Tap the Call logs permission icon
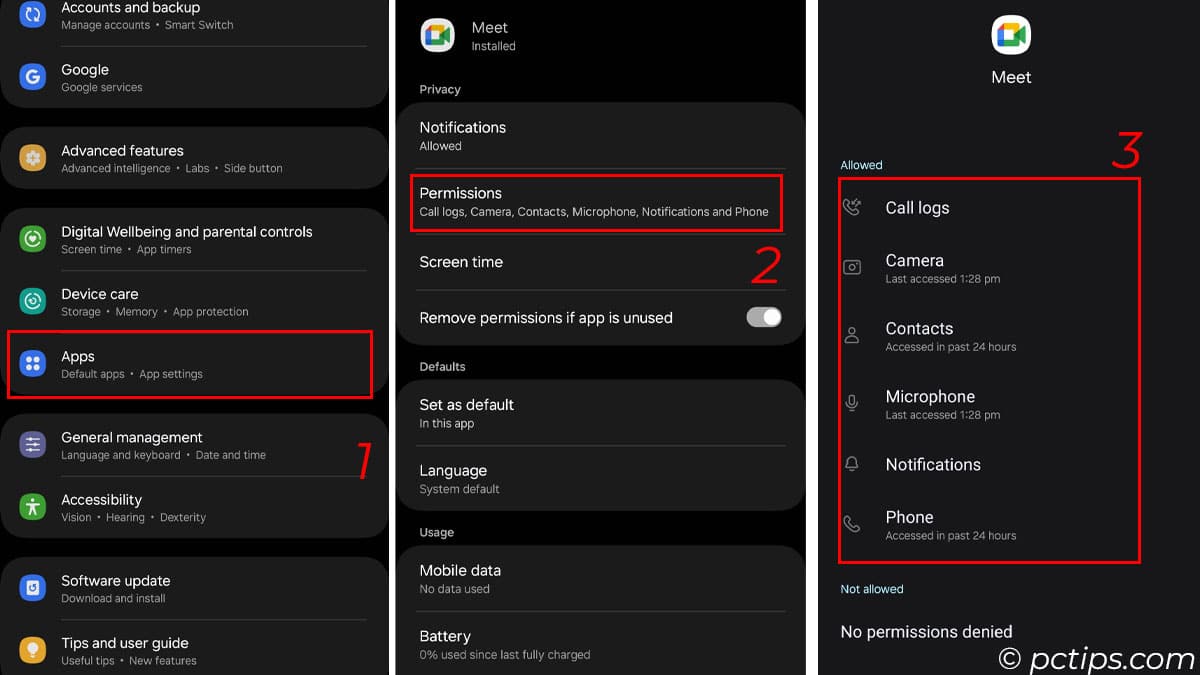This screenshot has height=675, width=1200. click(852, 208)
